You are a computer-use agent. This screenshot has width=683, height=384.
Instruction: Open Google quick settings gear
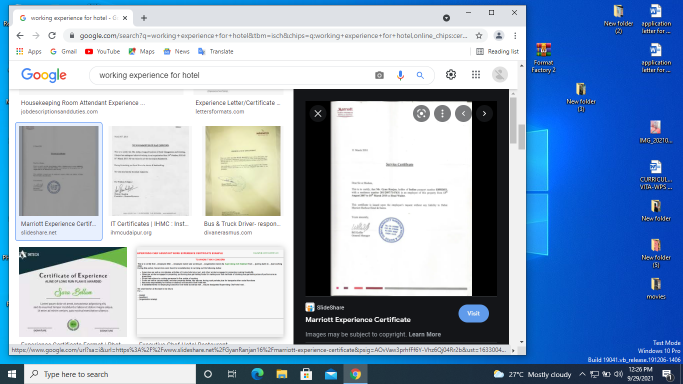(451, 75)
